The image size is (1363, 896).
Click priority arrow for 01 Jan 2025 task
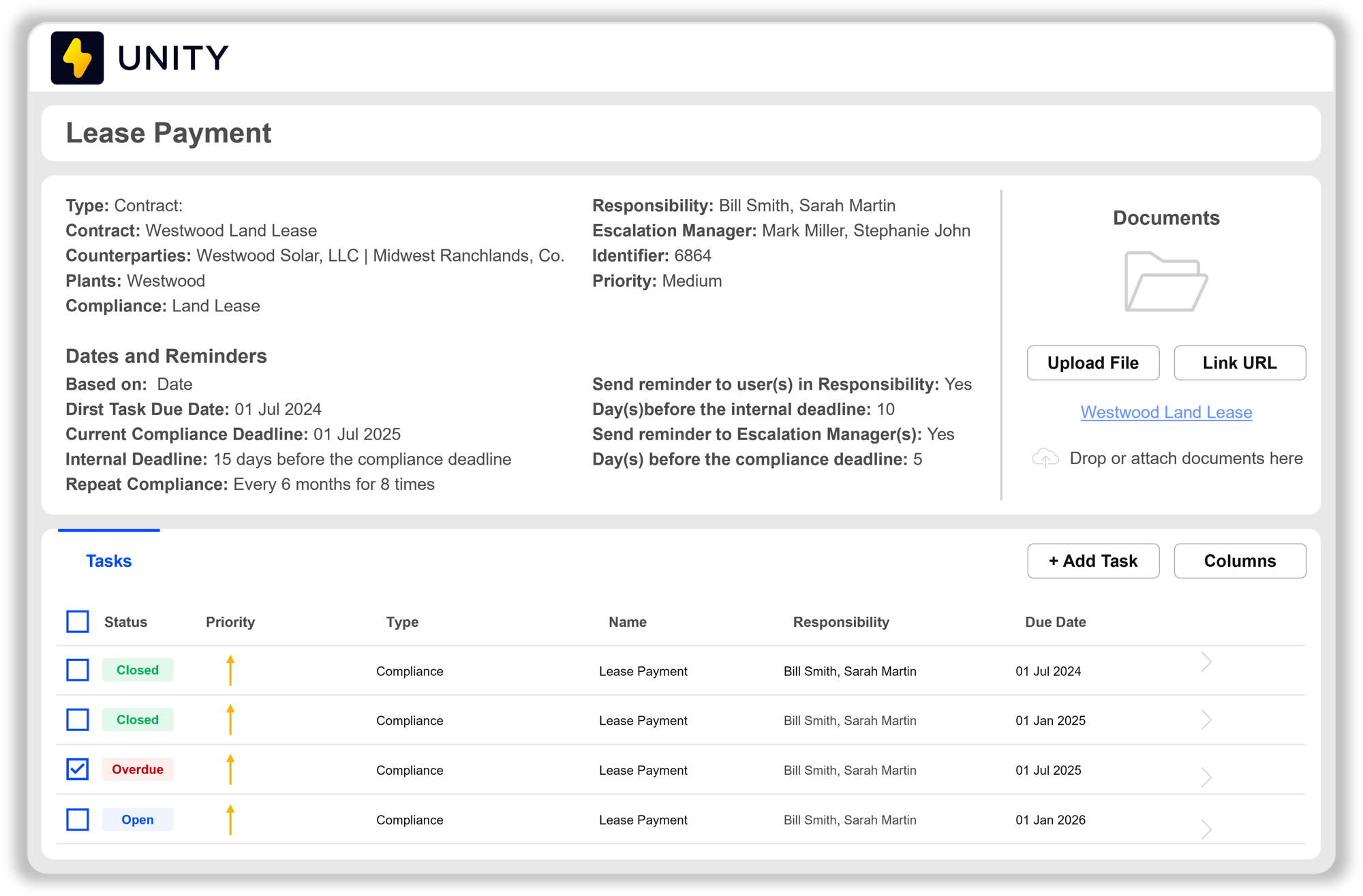coord(230,720)
